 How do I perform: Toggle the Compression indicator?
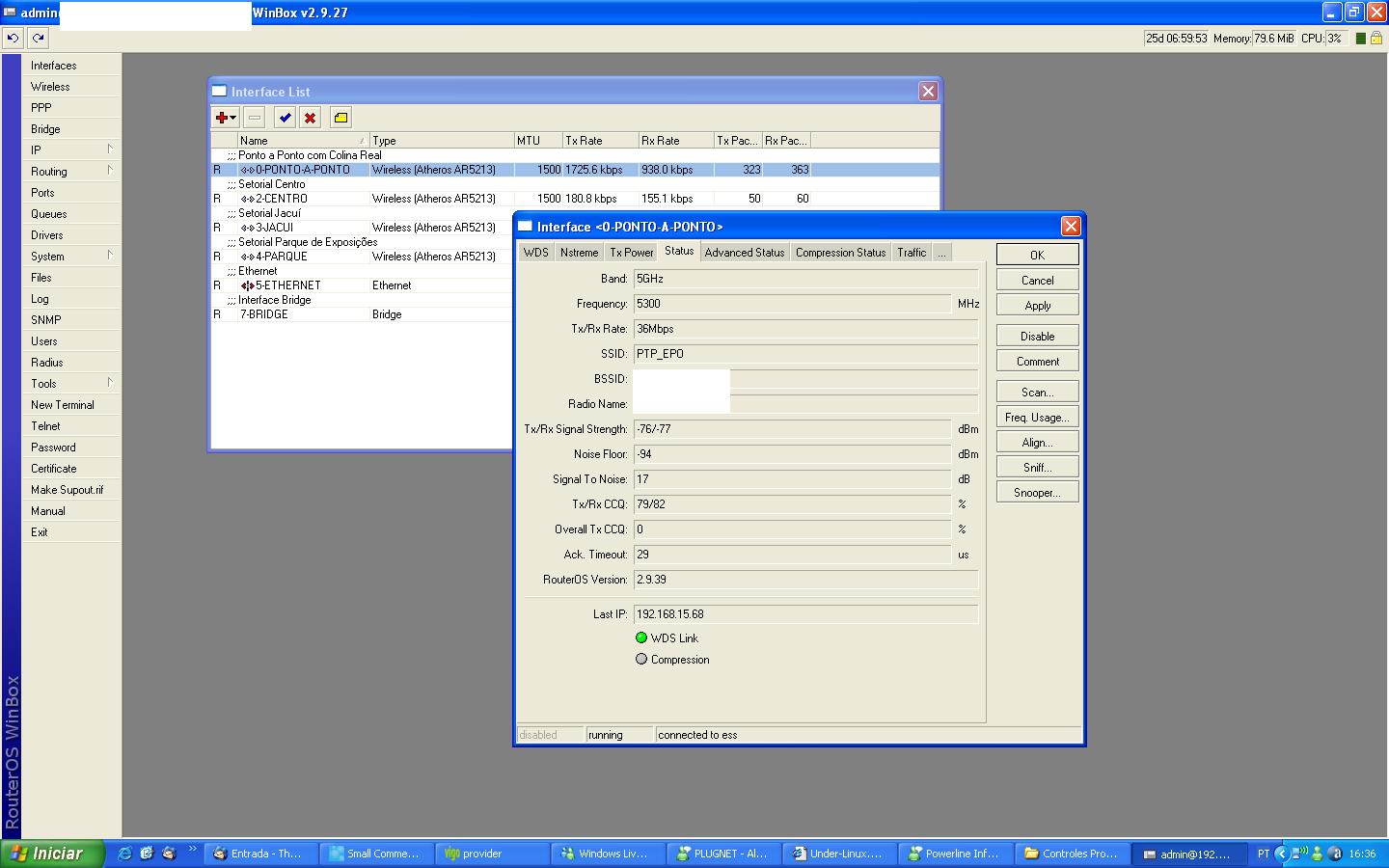click(641, 660)
